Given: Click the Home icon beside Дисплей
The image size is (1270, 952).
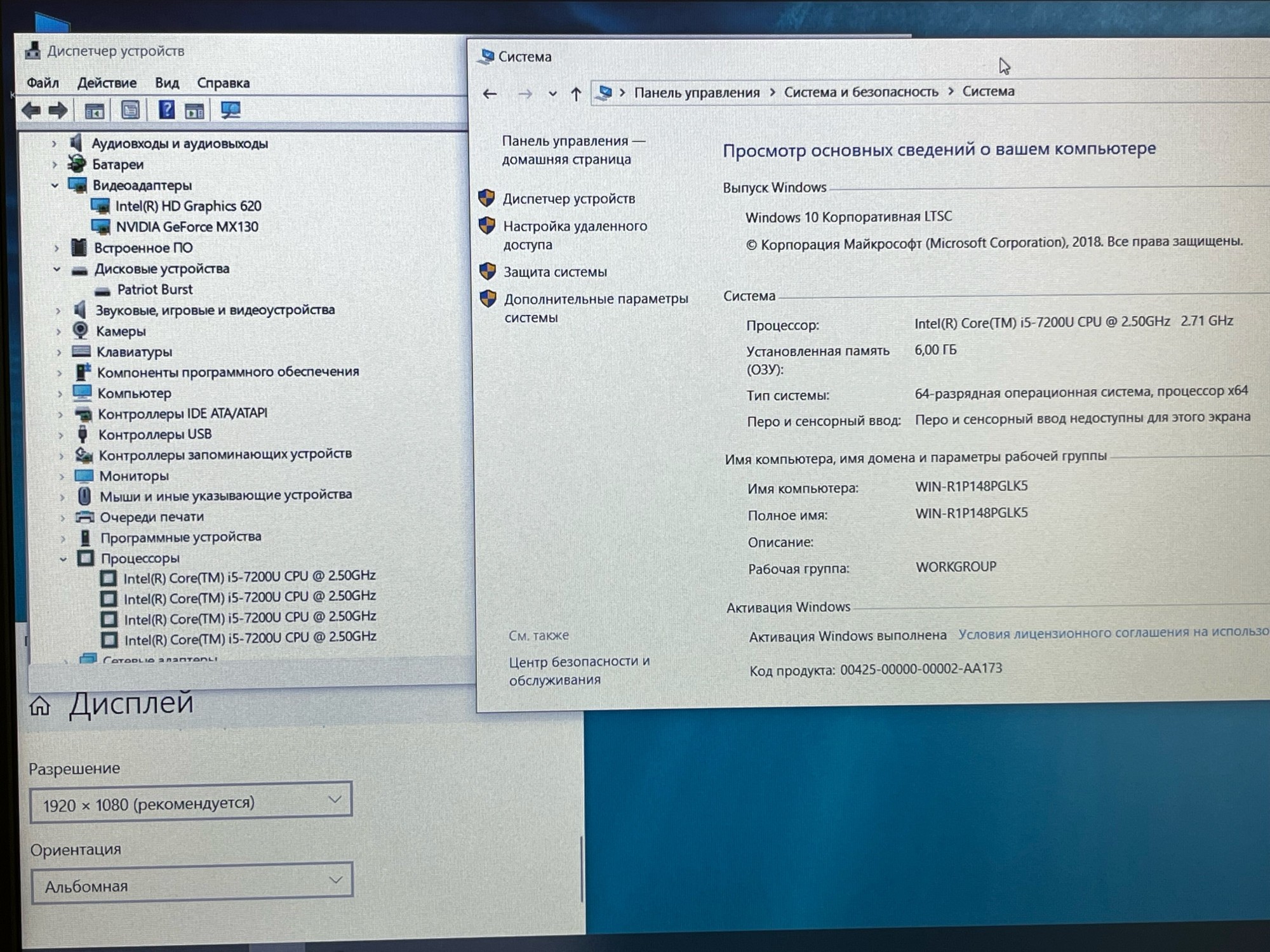Looking at the screenshot, I should click(39, 706).
